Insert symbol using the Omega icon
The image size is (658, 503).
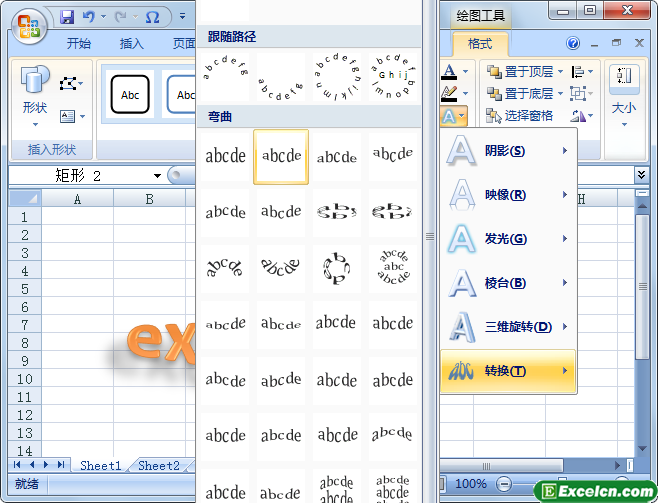[x=152, y=18]
